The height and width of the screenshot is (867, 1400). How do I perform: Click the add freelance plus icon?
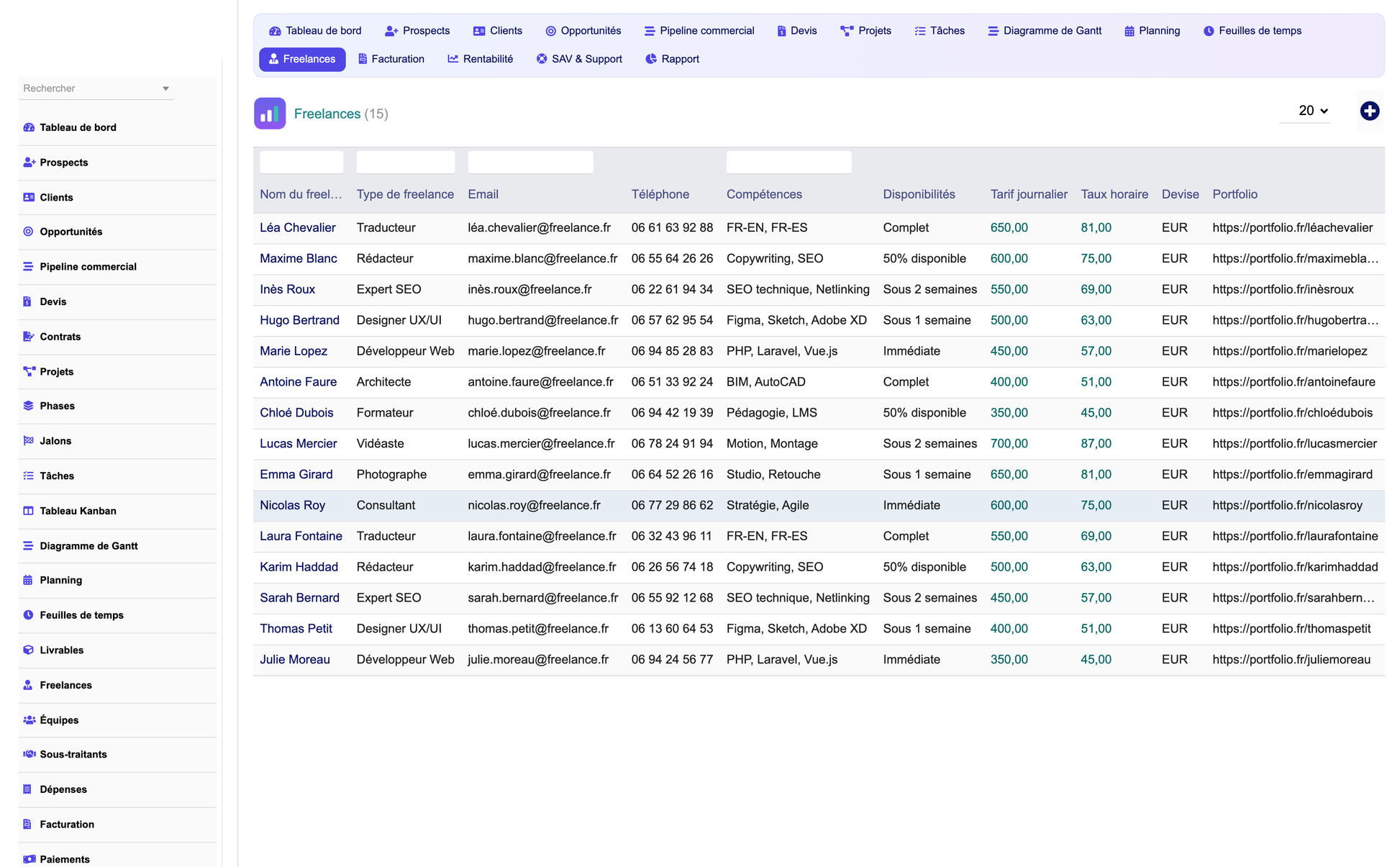(x=1369, y=111)
